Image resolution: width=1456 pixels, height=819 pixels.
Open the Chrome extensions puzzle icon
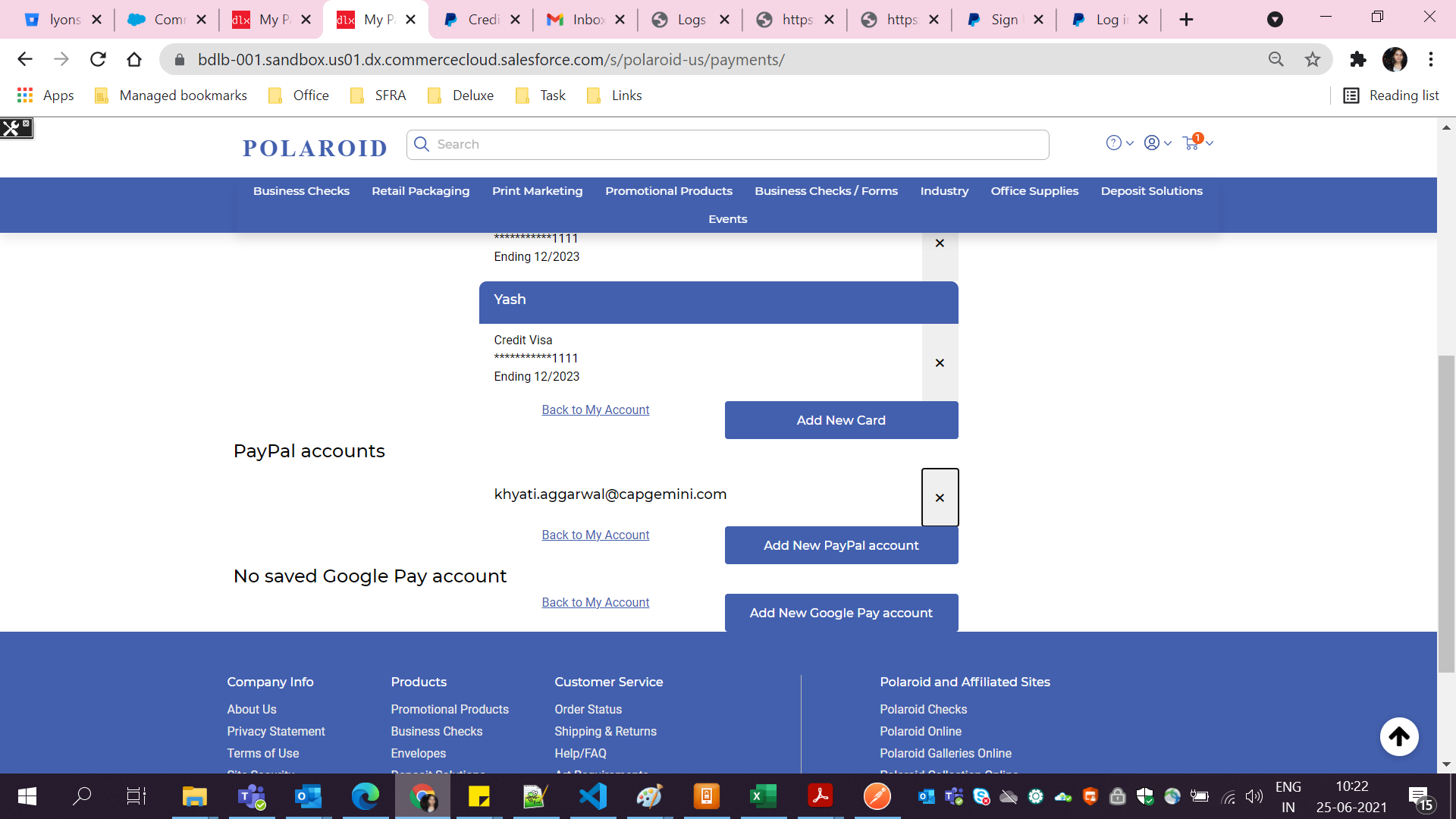1357,59
